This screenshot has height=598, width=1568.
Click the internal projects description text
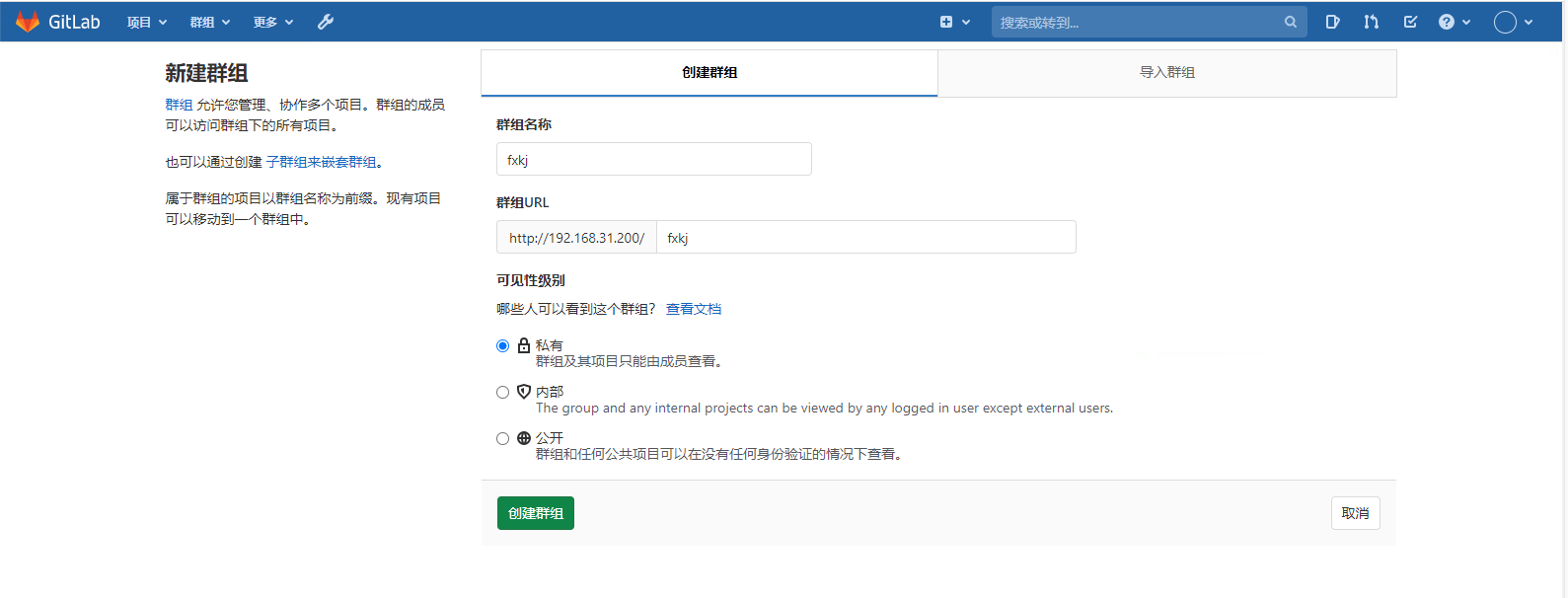(824, 408)
